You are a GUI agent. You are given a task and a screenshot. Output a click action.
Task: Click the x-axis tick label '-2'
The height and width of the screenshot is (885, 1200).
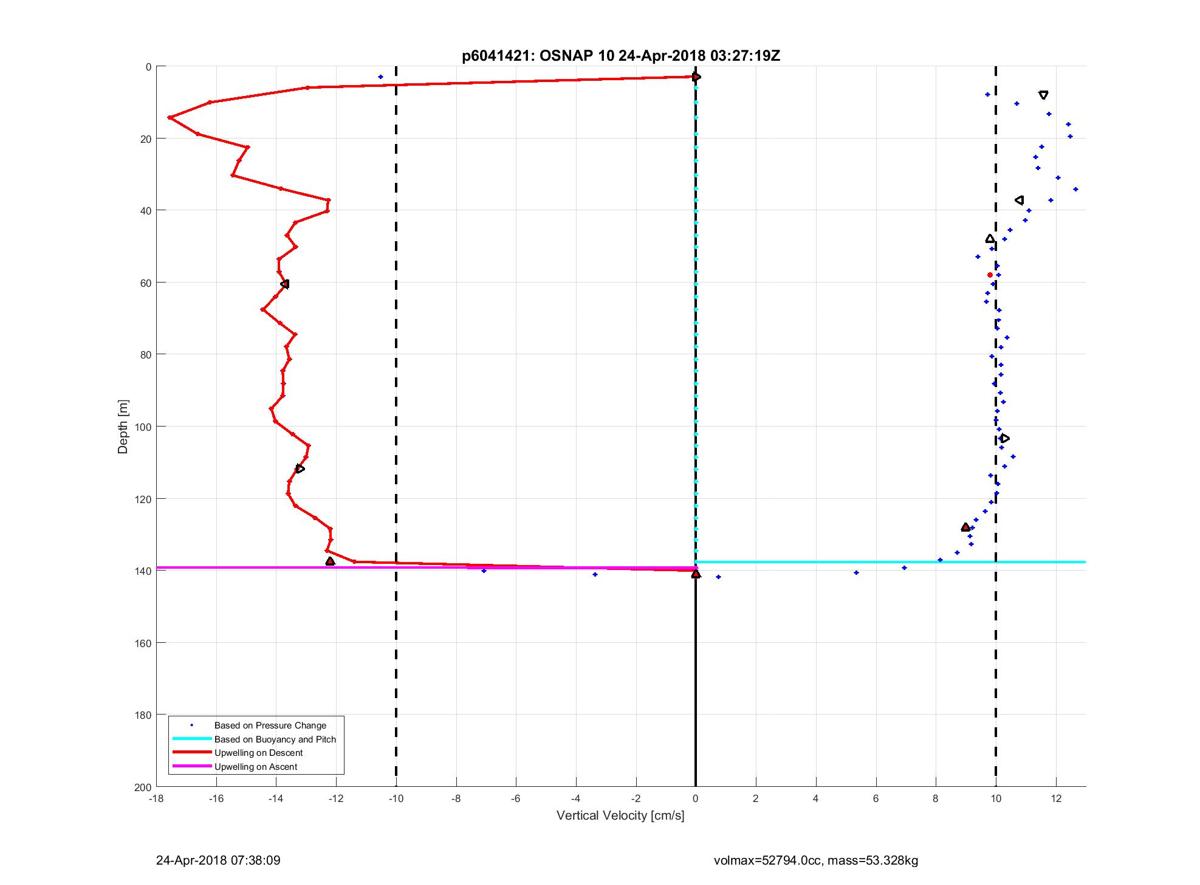(x=636, y=798)
